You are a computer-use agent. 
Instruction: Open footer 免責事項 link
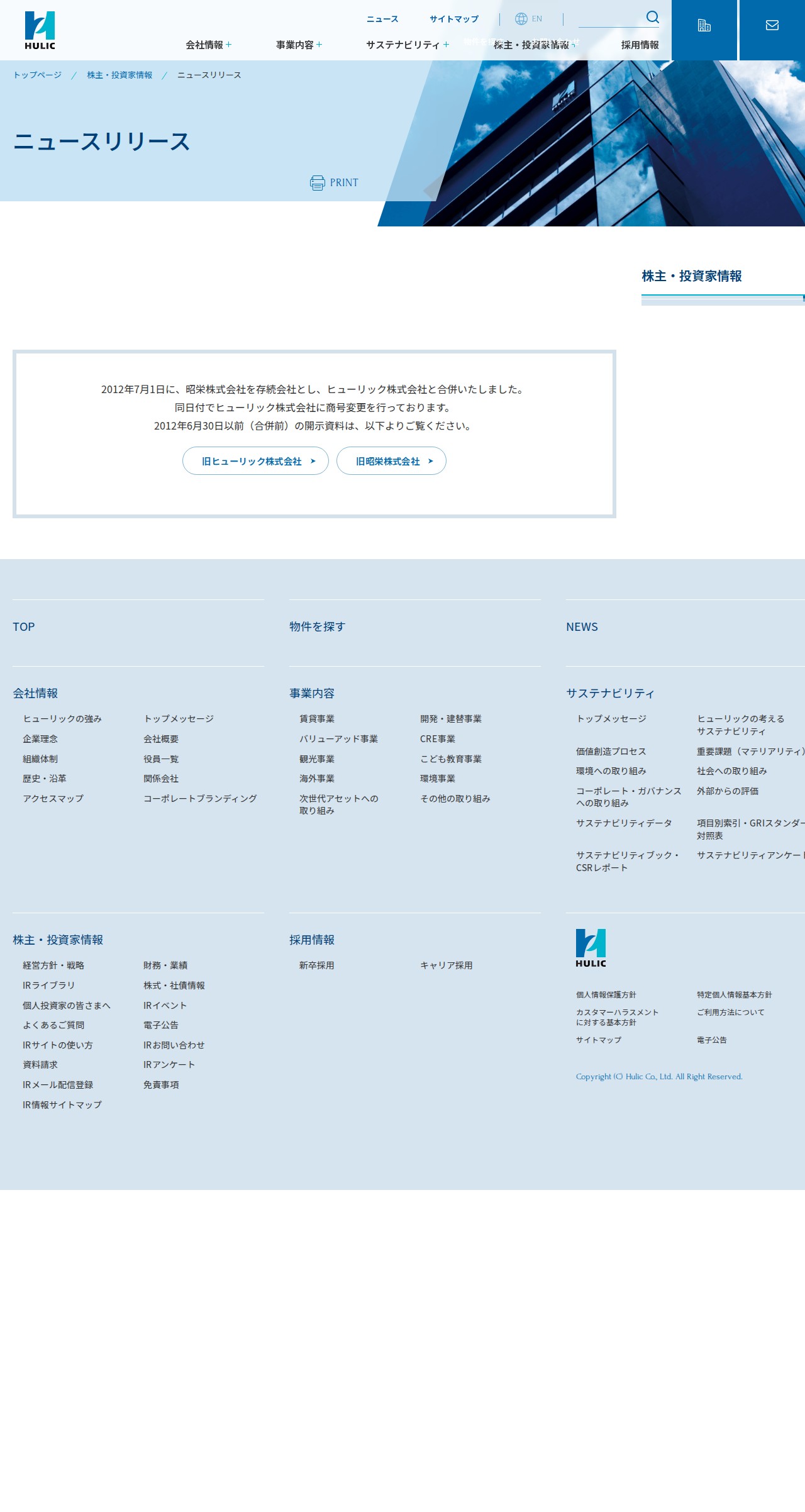(161, 1085)
